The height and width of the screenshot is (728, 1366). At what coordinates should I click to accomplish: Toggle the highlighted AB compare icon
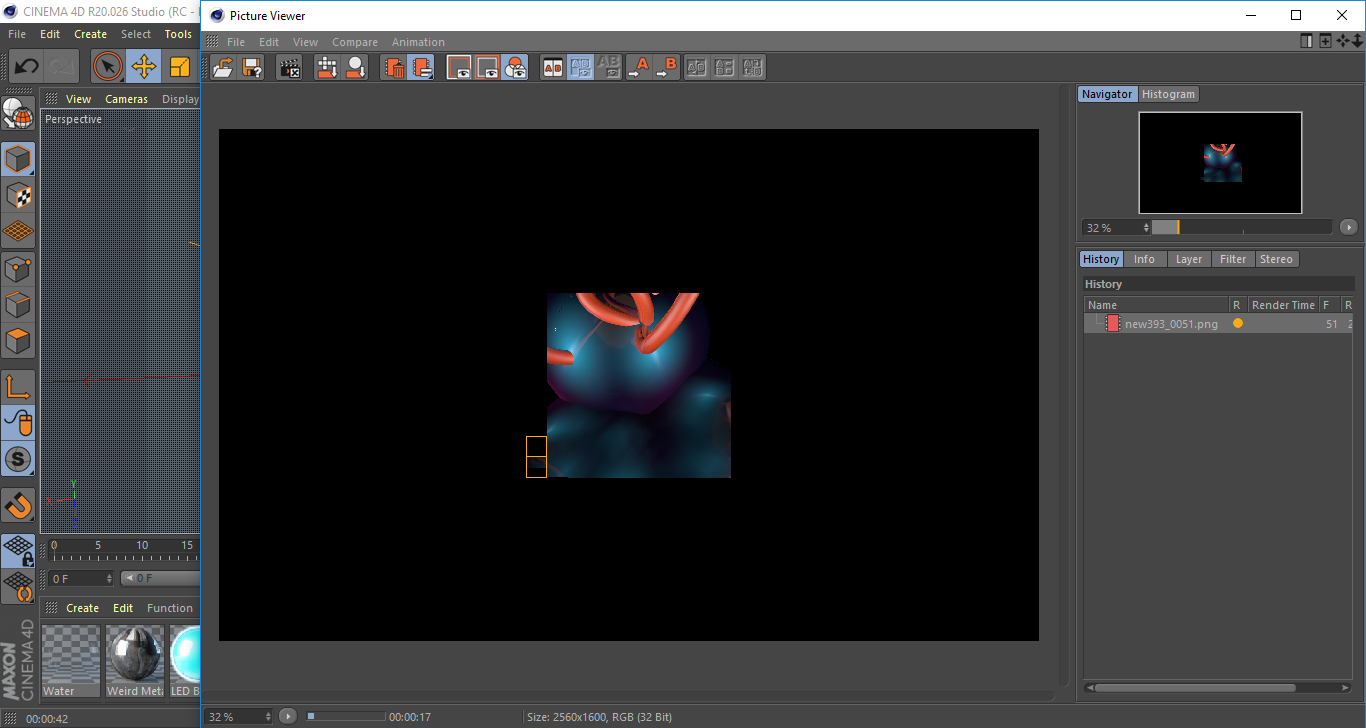(580, 68)
